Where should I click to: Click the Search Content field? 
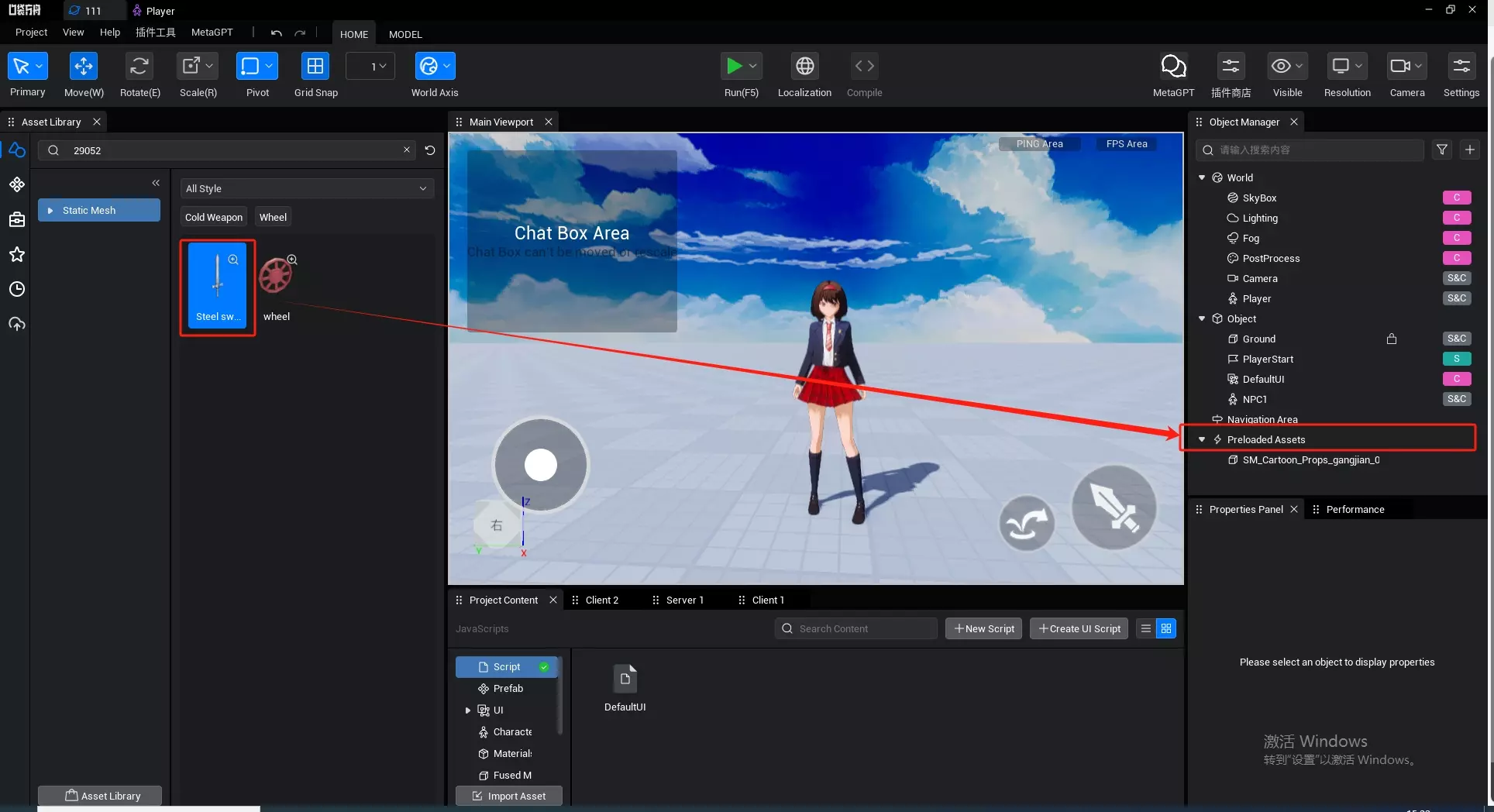pos(855,628)
